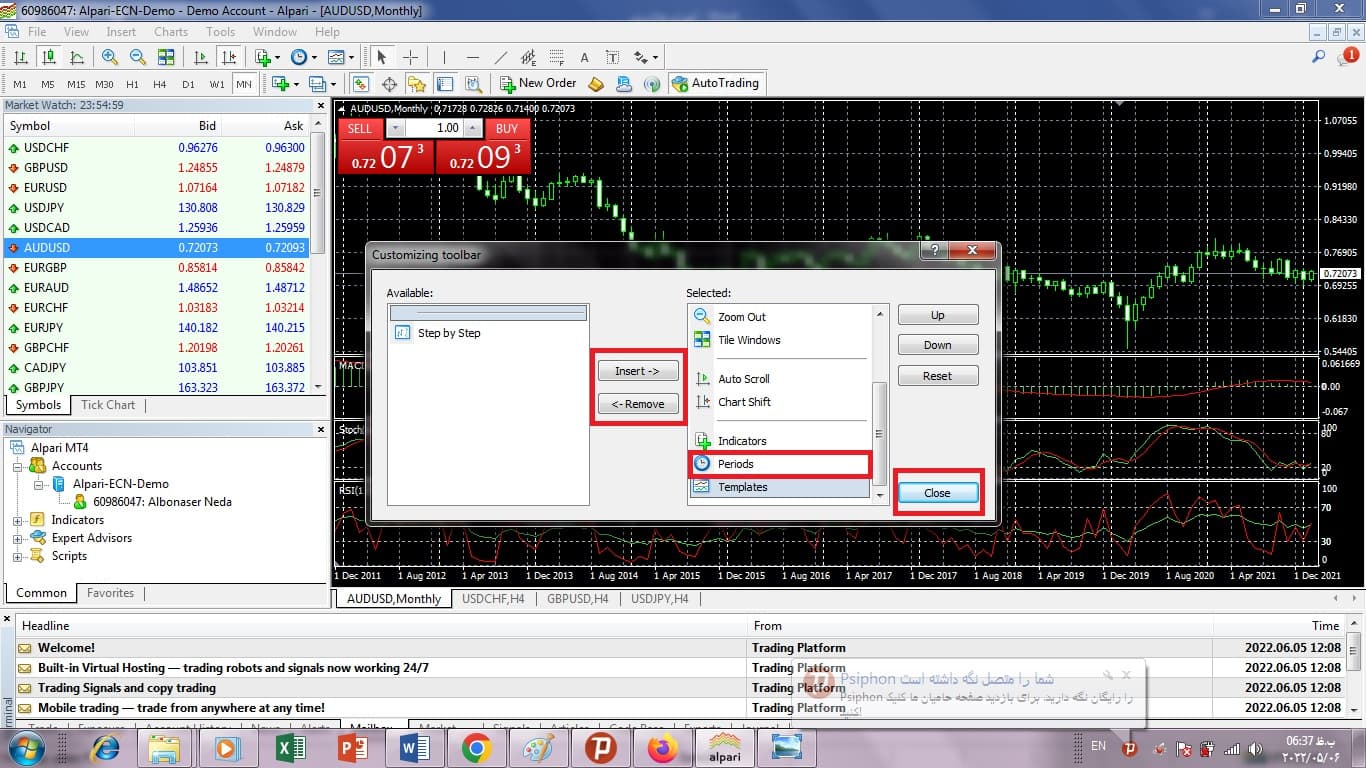Open the Profiles dropdown arrow
This screenshot has width=1366, height=768.
pos(333,84)
